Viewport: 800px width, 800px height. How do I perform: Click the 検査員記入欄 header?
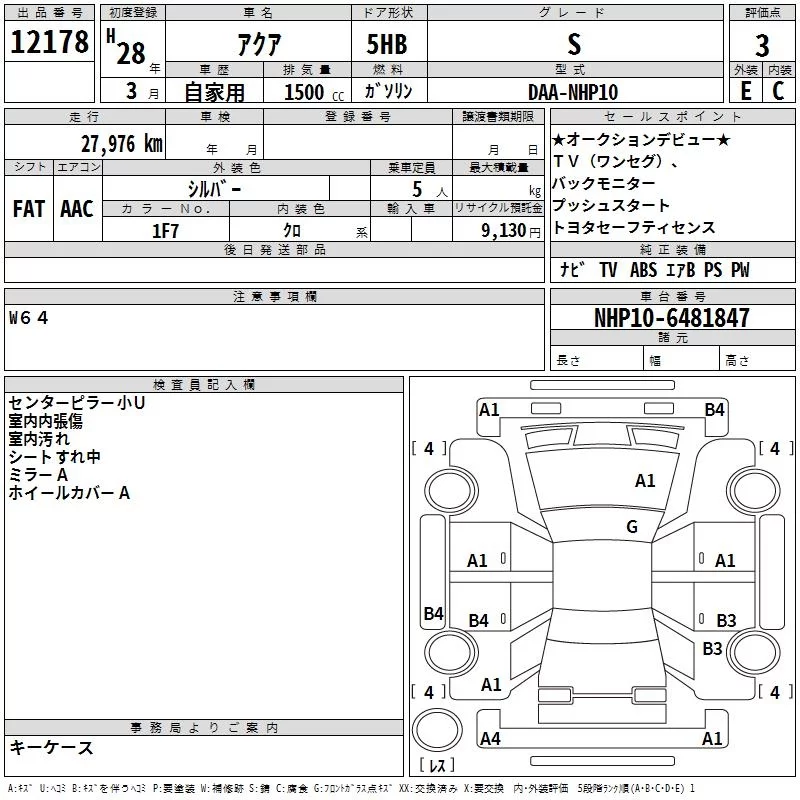[204, 384]
